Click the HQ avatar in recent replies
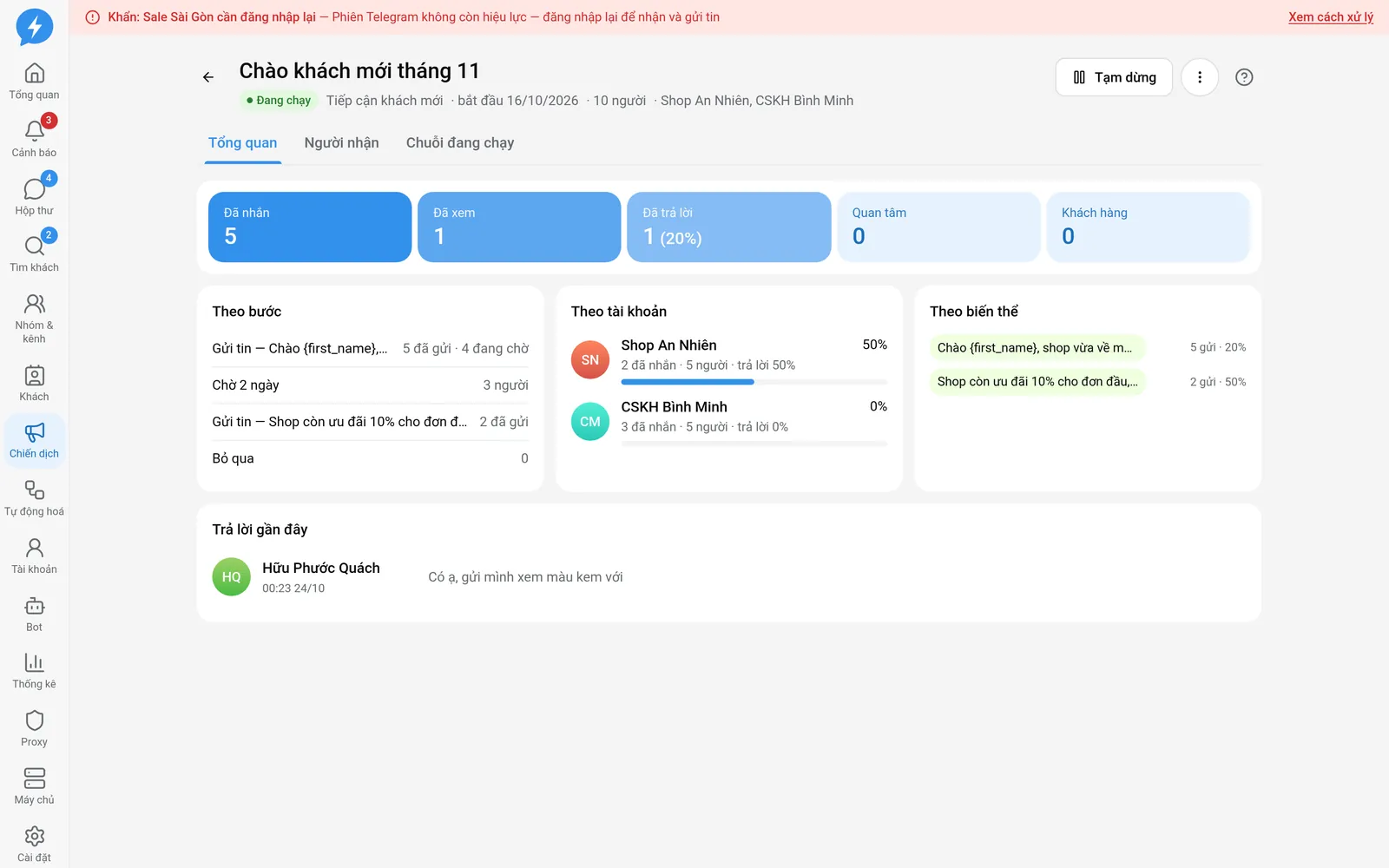 click(x=231, y=577)
